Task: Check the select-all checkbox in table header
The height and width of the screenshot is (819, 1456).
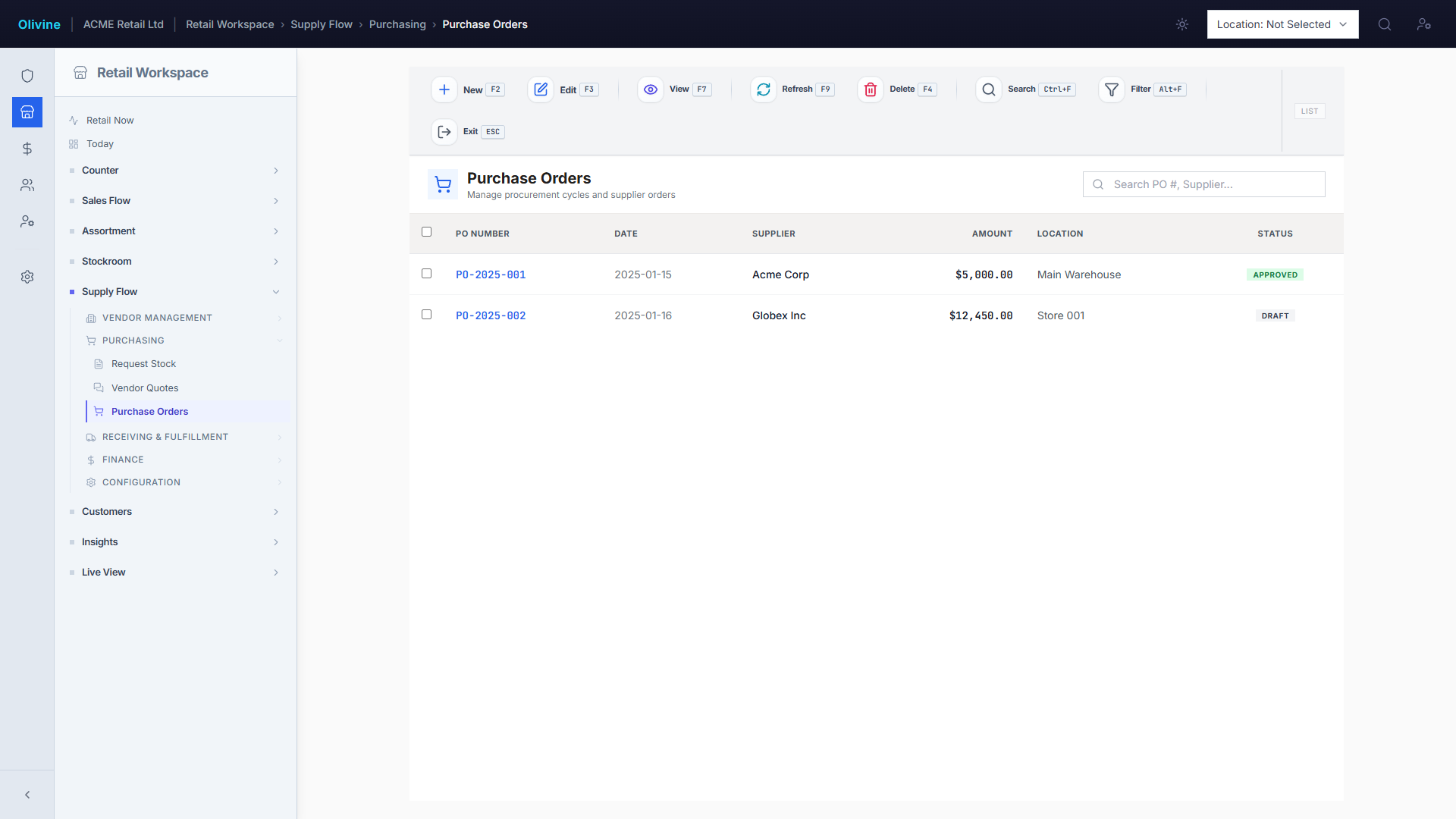Action: 427,232
